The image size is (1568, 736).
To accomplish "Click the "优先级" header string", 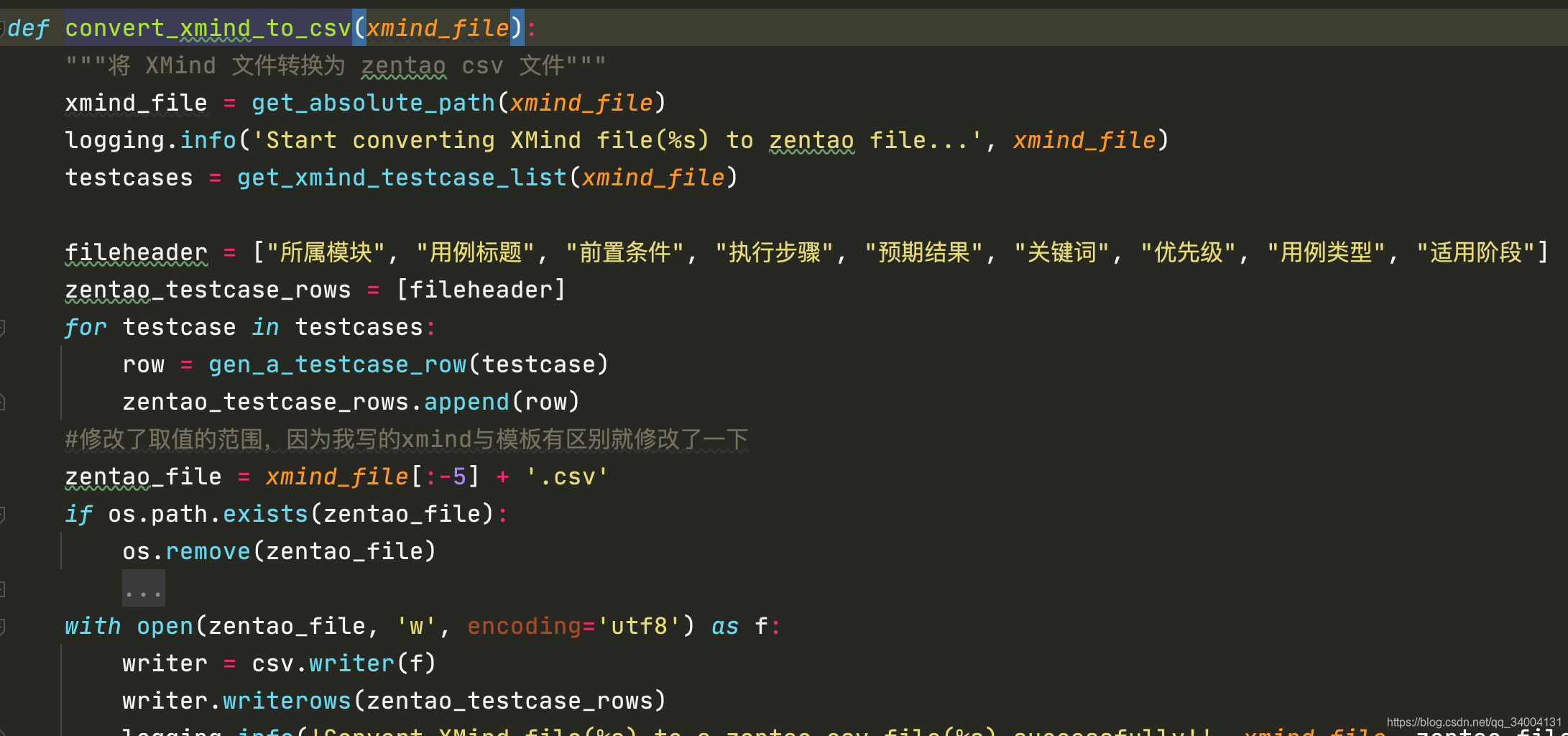I will [x=1188, y=253].
